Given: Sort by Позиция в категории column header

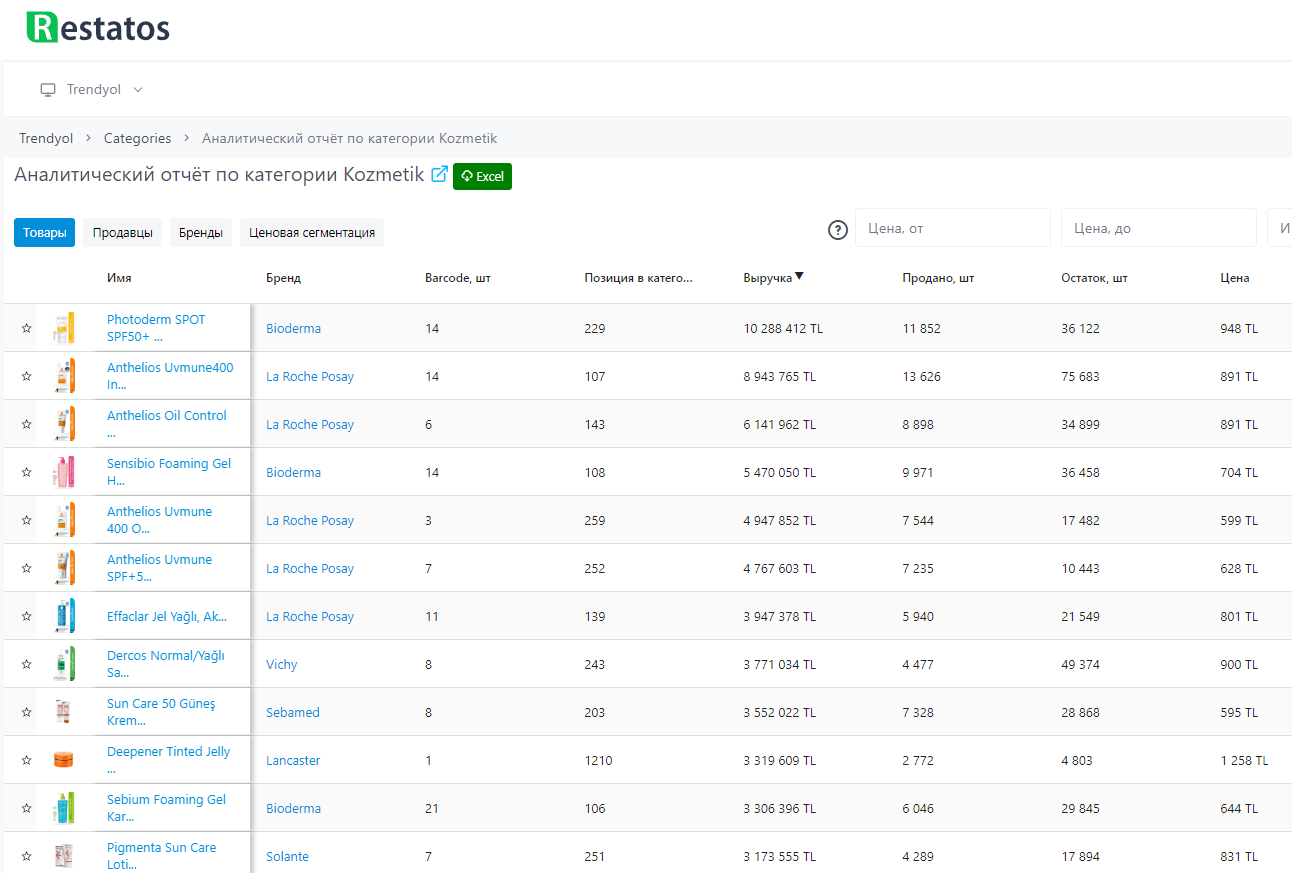Looking at the screenshot, I should point(638,278).
